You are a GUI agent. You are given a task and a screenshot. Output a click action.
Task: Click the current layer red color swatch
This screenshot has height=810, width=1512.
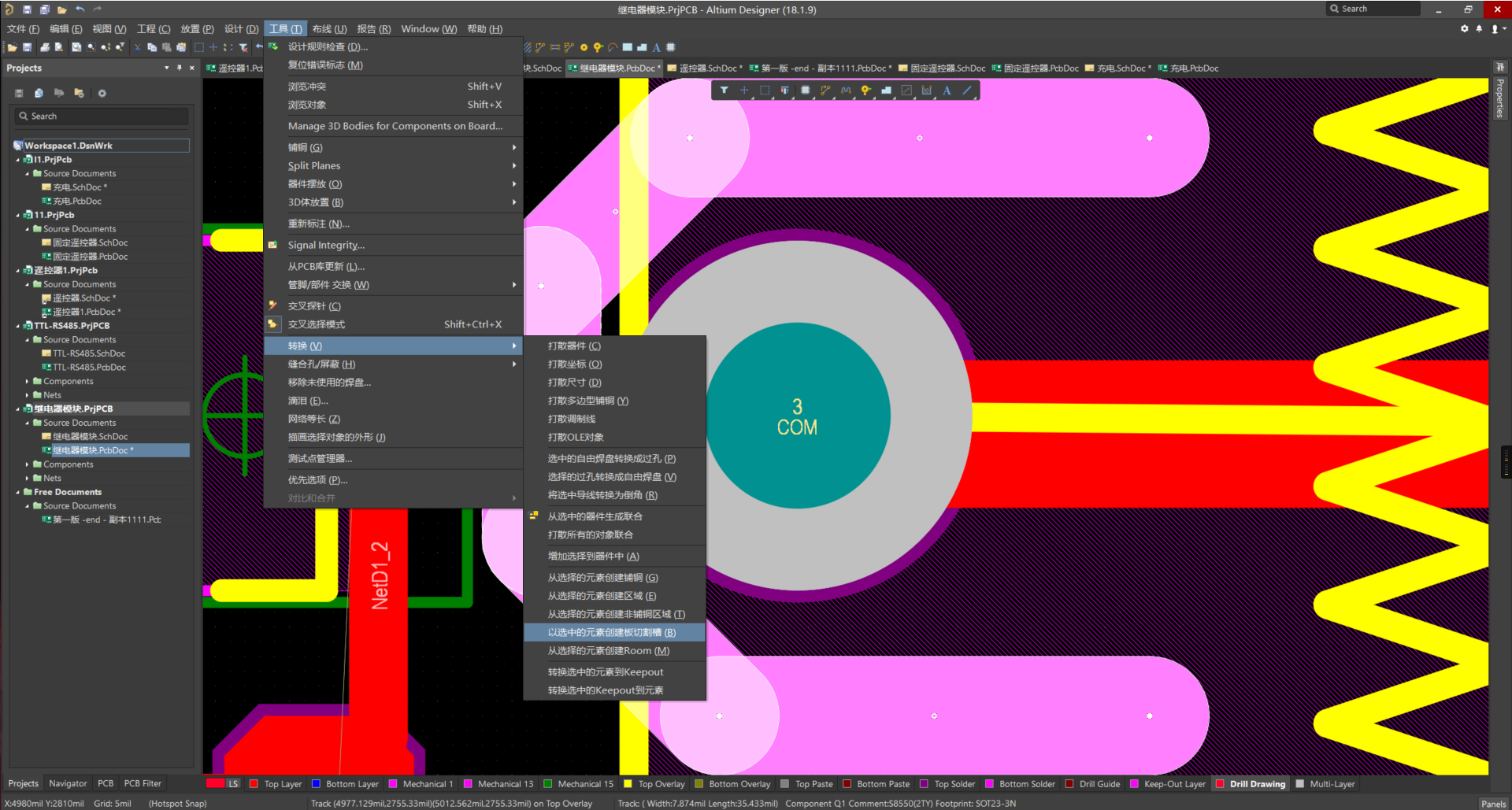click(215, 784)
